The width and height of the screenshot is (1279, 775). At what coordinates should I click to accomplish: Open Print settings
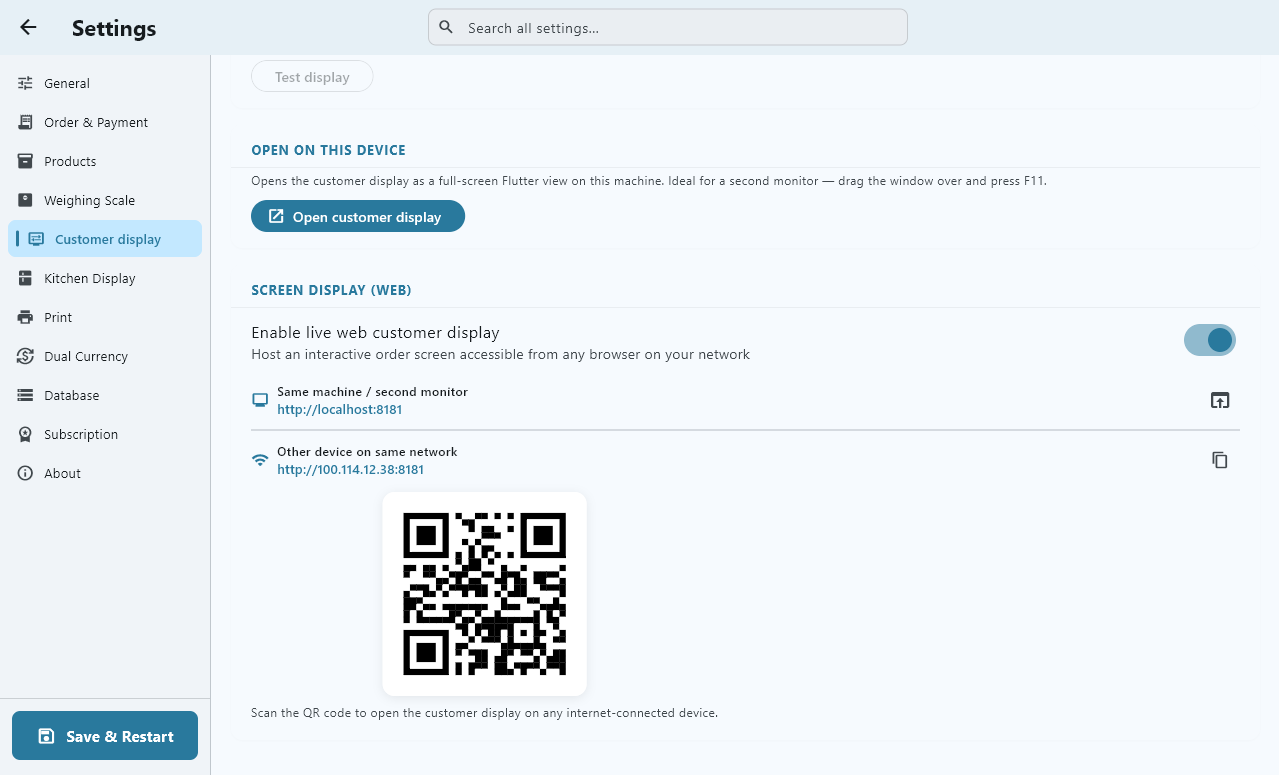(105, 317)
